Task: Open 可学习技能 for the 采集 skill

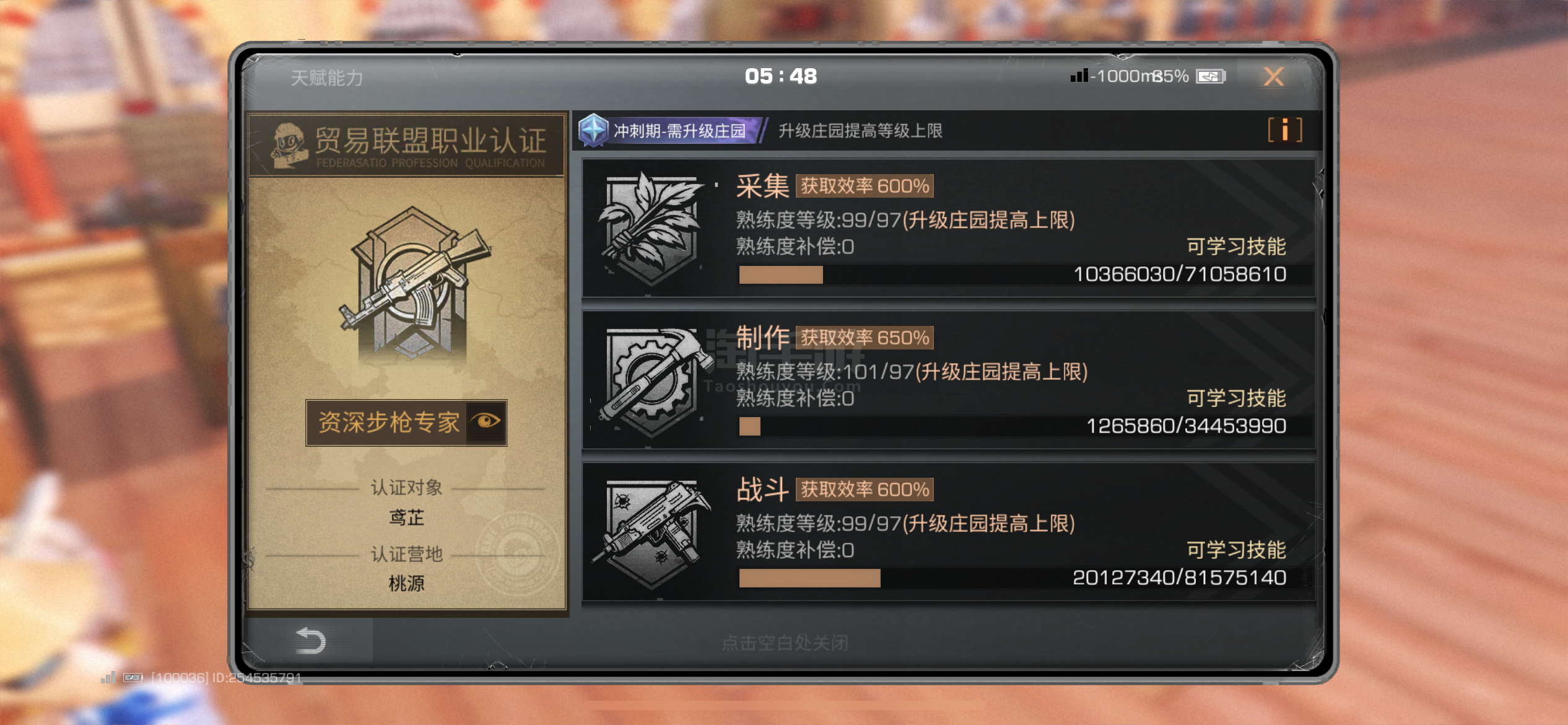Action: pyautogui.click(x=1236, y=247)
